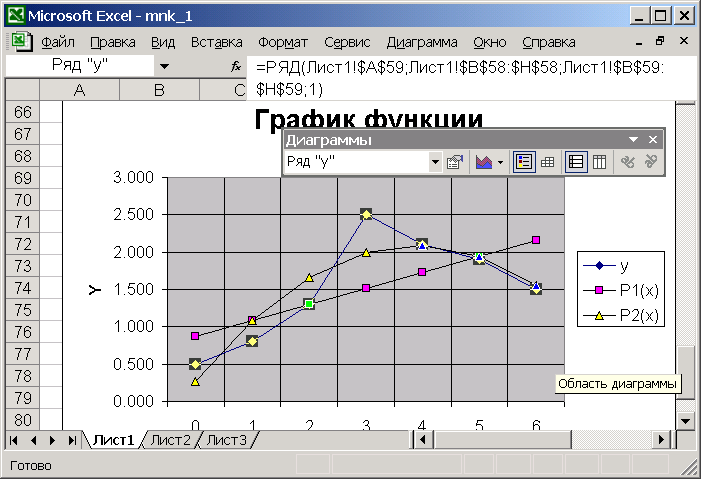Click vertical scrollbar down arrow
The image size is (701, 479).
tap(685, 421)
